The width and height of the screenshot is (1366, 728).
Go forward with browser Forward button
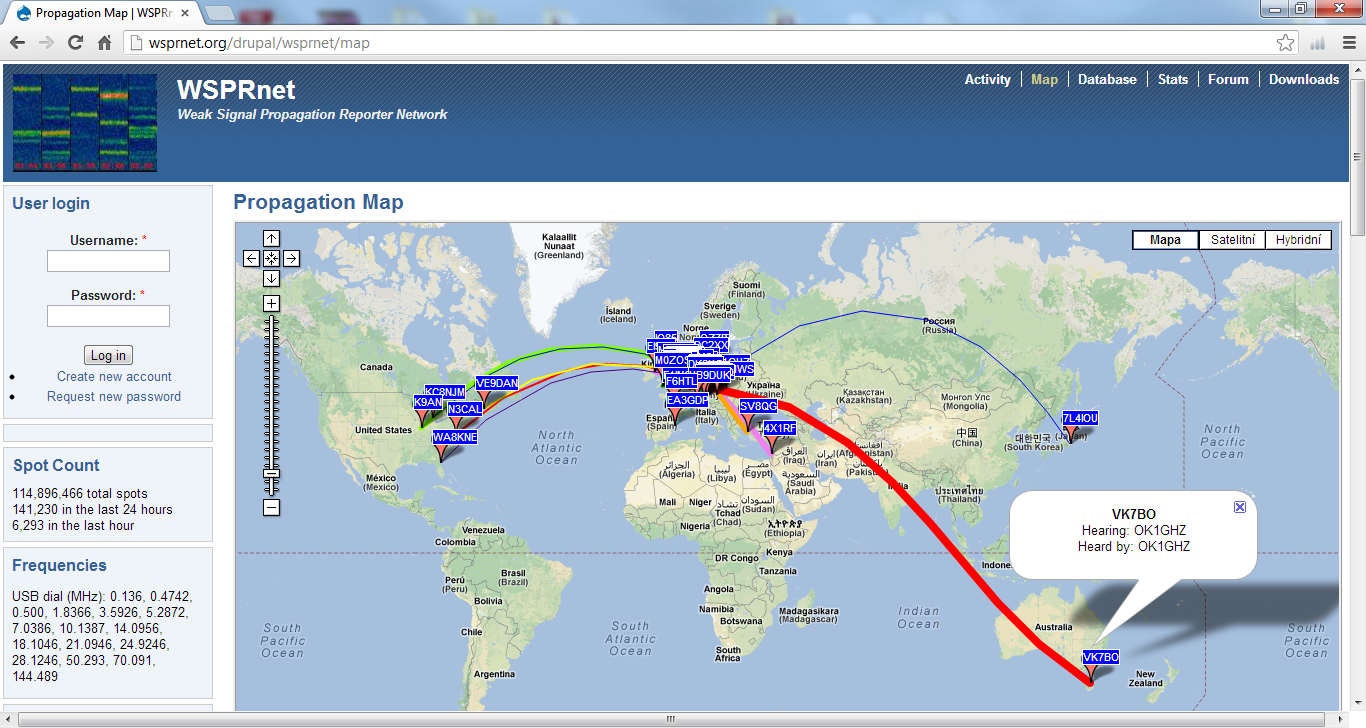[46, 43]
